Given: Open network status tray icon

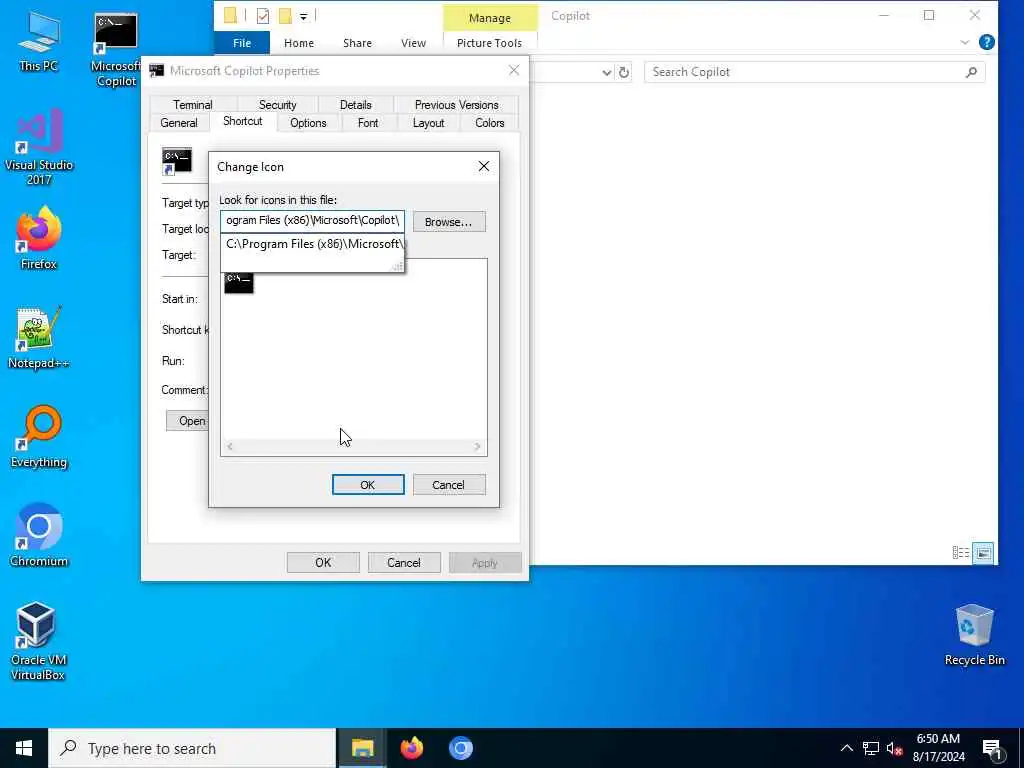Looking at the screenshot, I should (x=871, y=748).
